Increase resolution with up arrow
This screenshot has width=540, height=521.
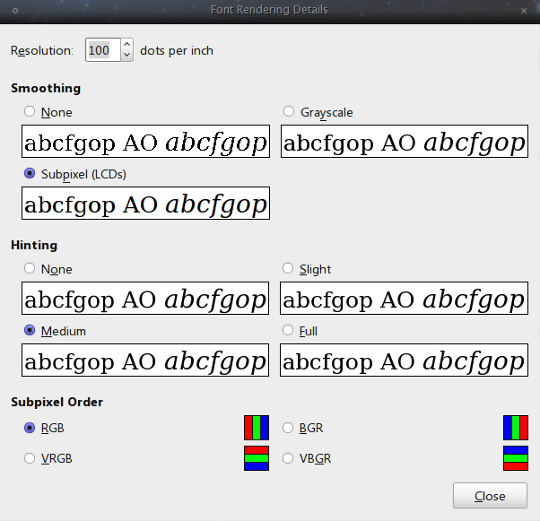pos(127,44)
